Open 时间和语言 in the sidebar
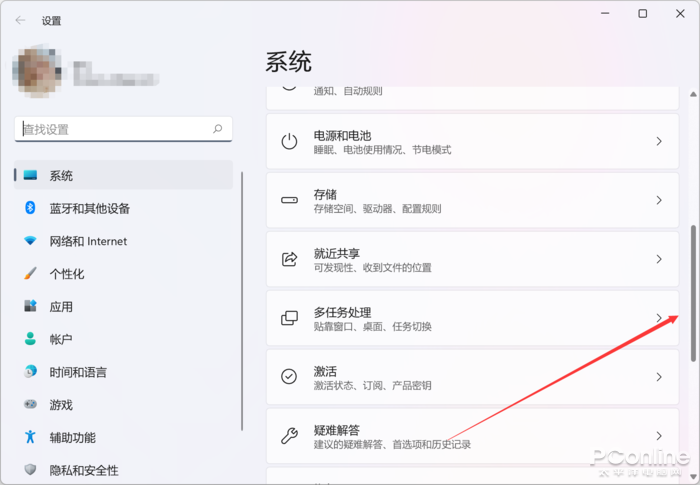 click(x=123, y=372)
